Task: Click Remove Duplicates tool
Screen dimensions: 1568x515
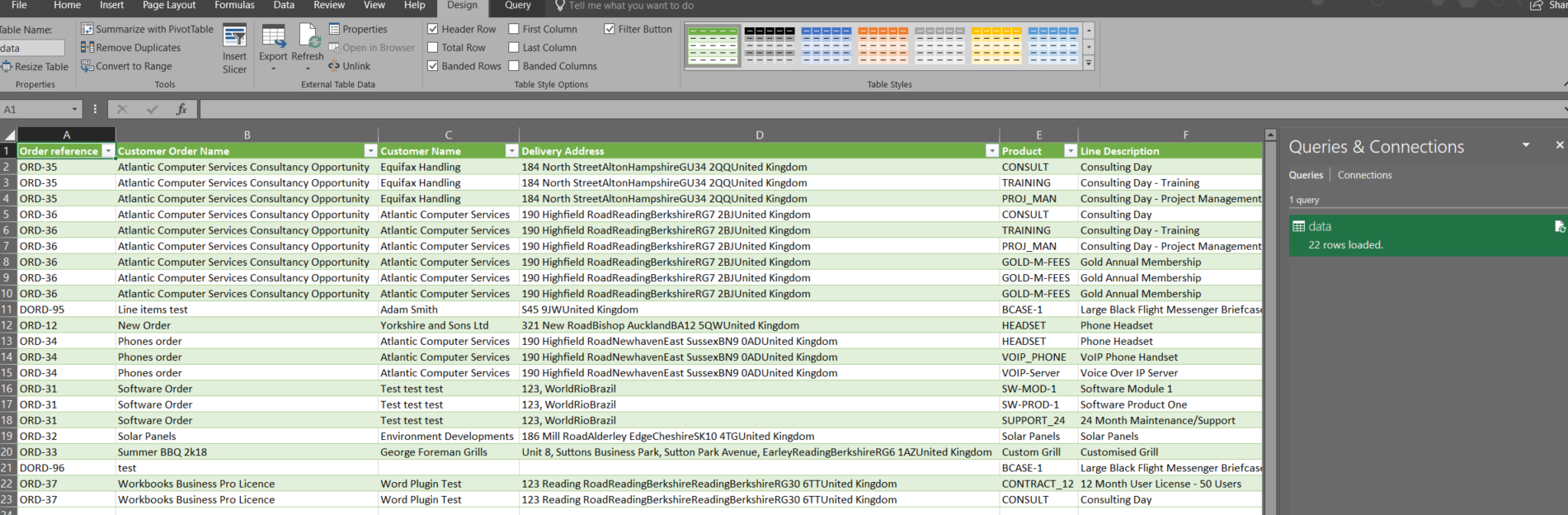Action: coord(130,48)
